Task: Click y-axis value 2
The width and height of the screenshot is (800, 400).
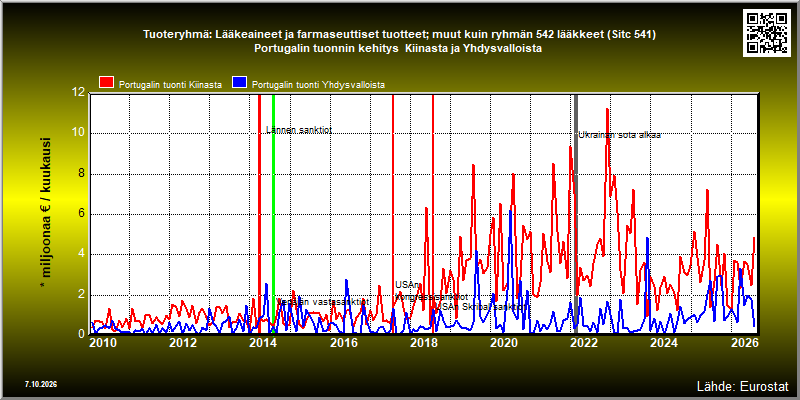Action: (x=81, y=294)
